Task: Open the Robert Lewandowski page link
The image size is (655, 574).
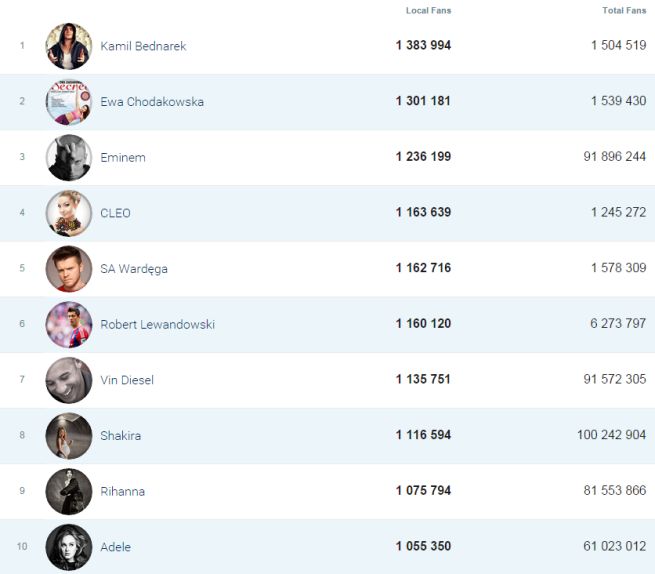Action: click(157, 324)
